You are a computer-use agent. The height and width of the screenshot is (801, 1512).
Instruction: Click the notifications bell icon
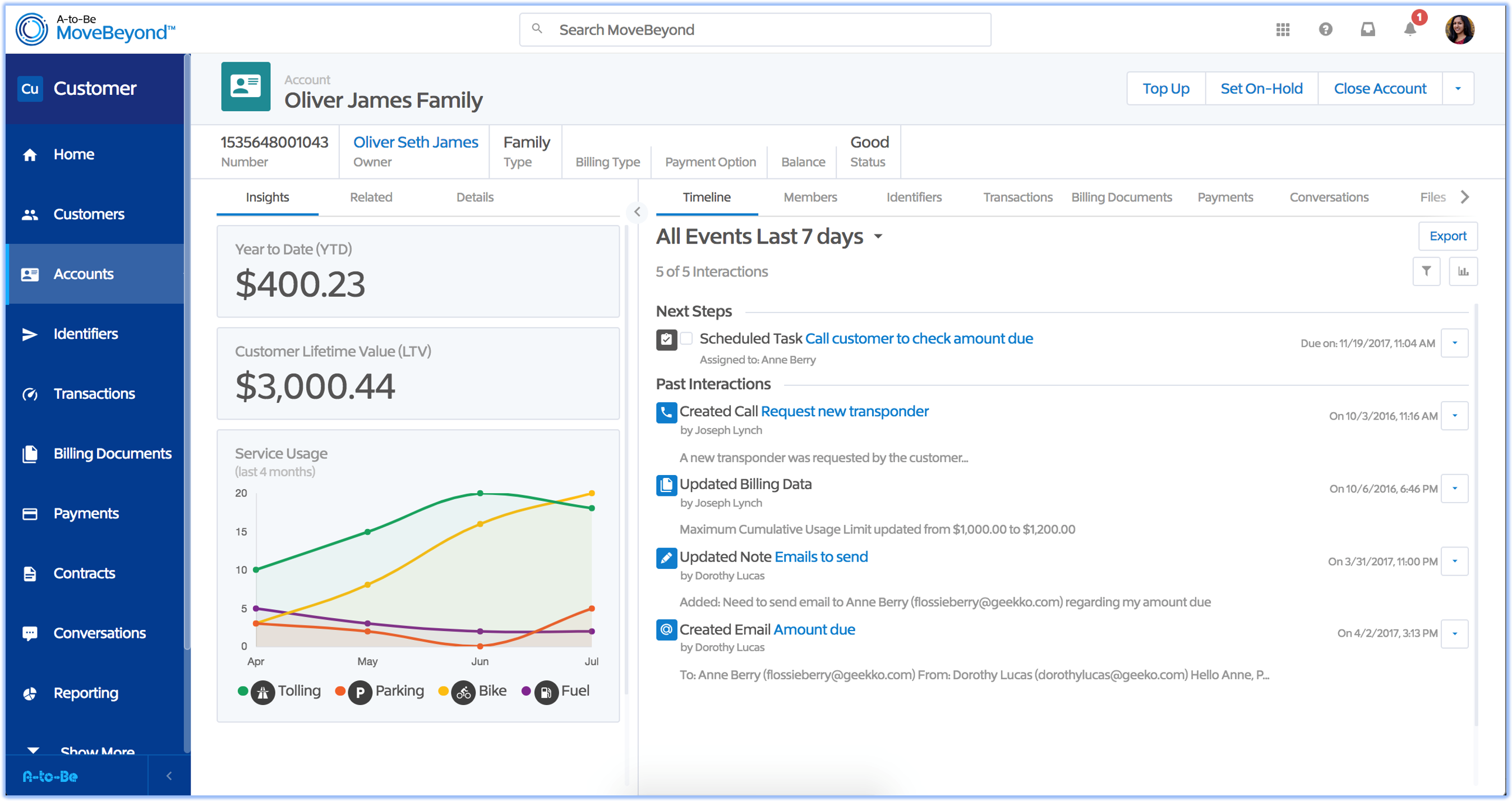tap(1410, 29)
